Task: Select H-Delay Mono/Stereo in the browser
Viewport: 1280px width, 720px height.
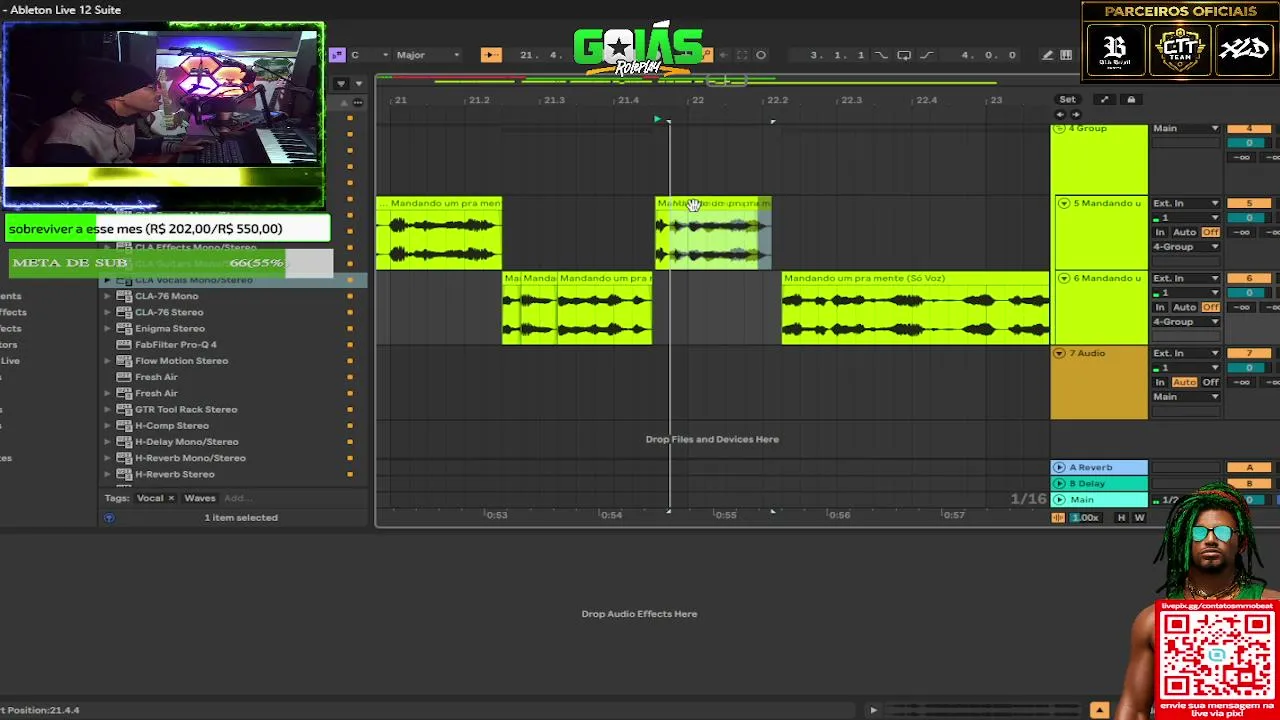Action: [x=186, y=442]
